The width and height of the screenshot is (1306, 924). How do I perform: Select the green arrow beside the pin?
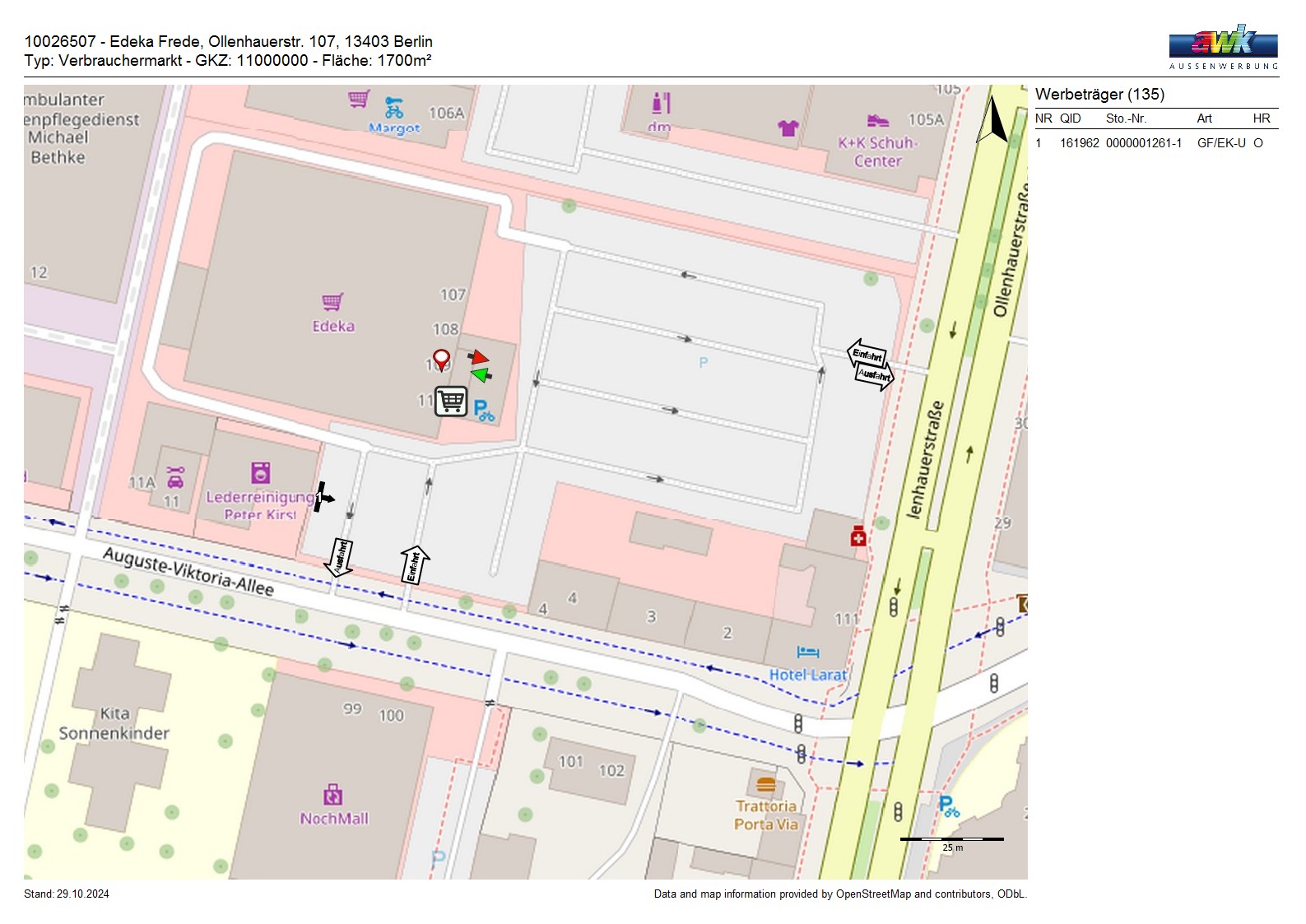(481, 375)
